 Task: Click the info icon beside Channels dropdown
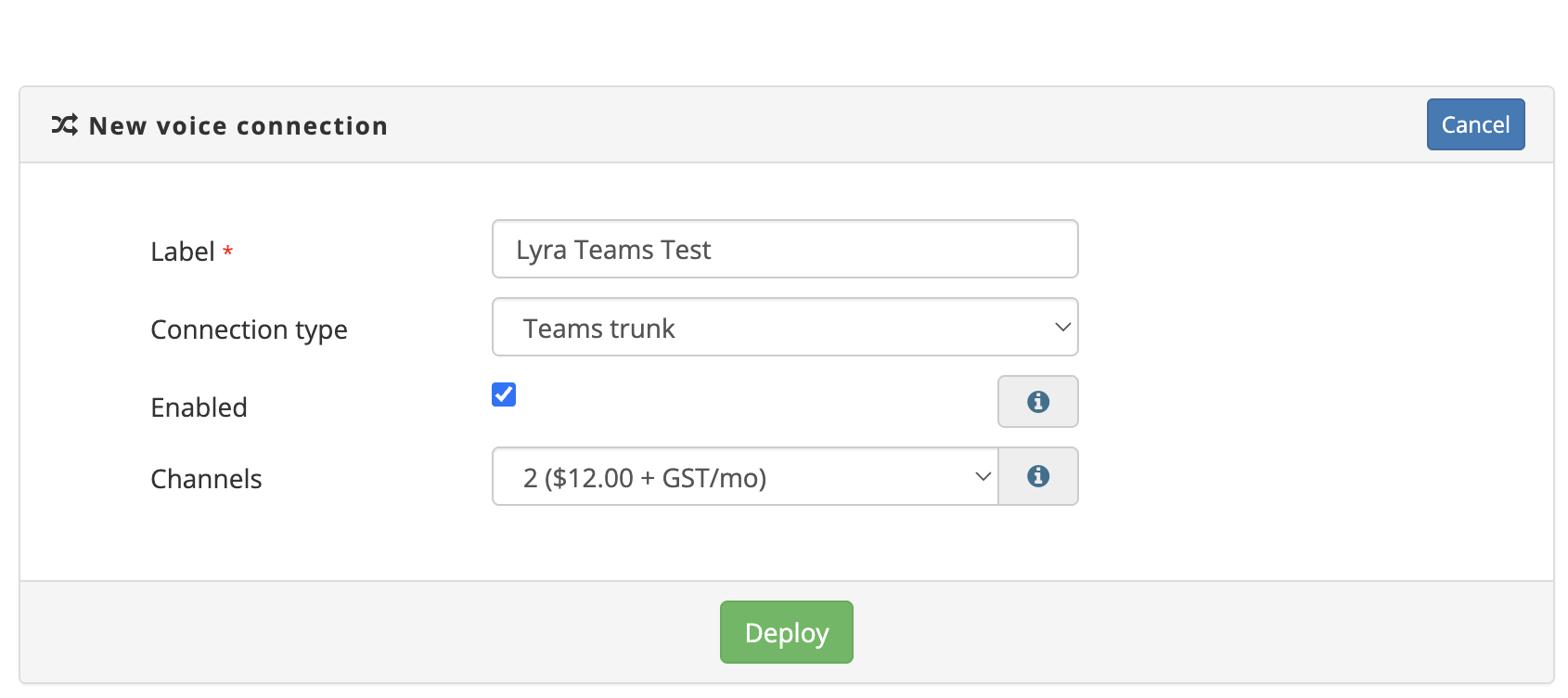coord(1037,477)
